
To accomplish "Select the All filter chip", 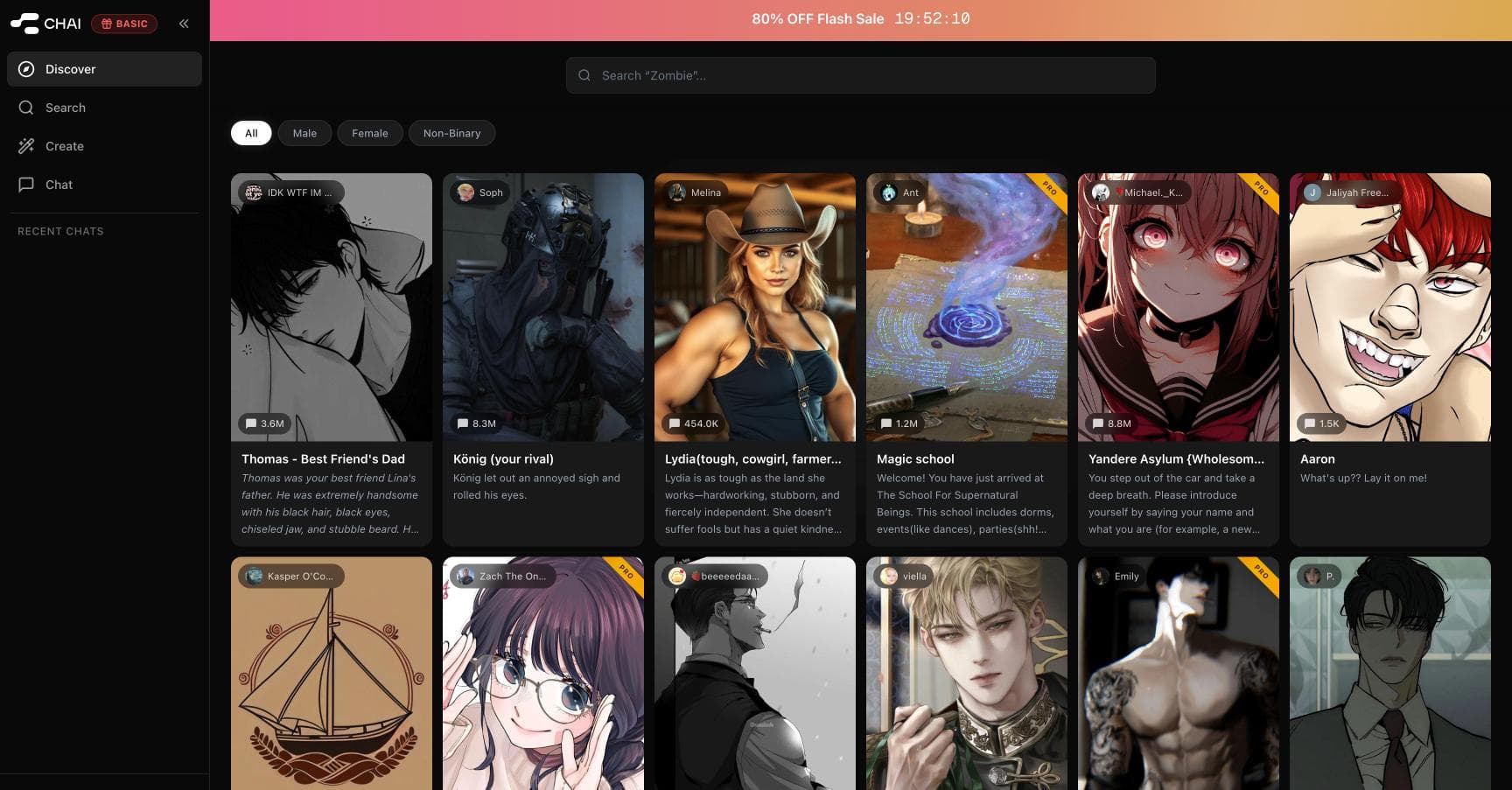I will click(251, 133).
